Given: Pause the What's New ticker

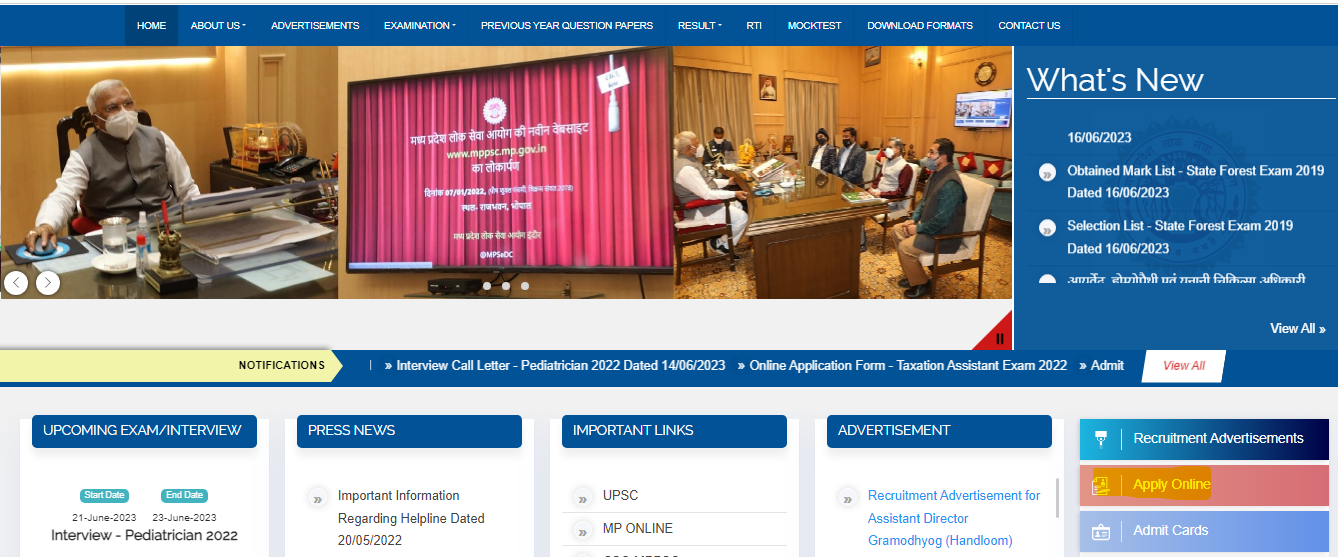Looking at the screenshot, I should point(999,338).
